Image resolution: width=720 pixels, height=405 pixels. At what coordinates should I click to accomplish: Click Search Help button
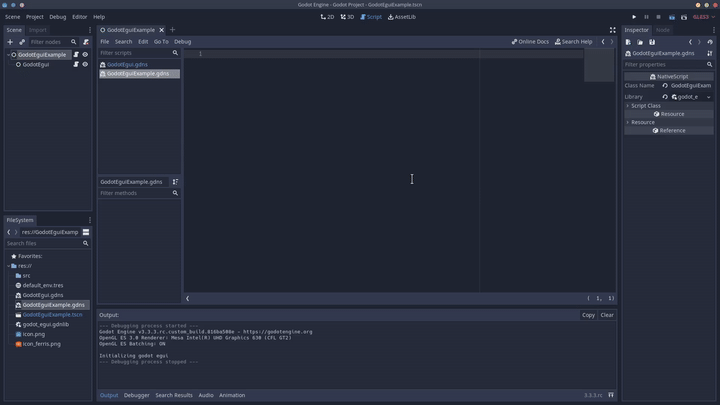point(574,41)
